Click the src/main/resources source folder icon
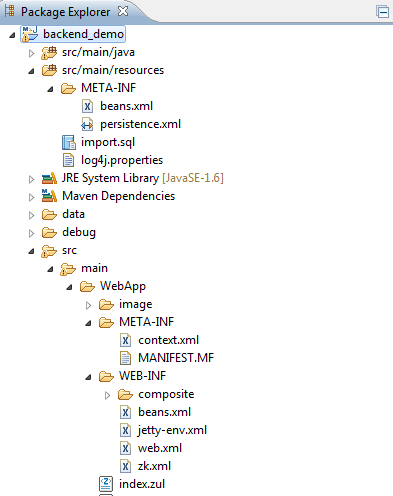Viewport: 393px width, 496px height. (x=49, y=70)
